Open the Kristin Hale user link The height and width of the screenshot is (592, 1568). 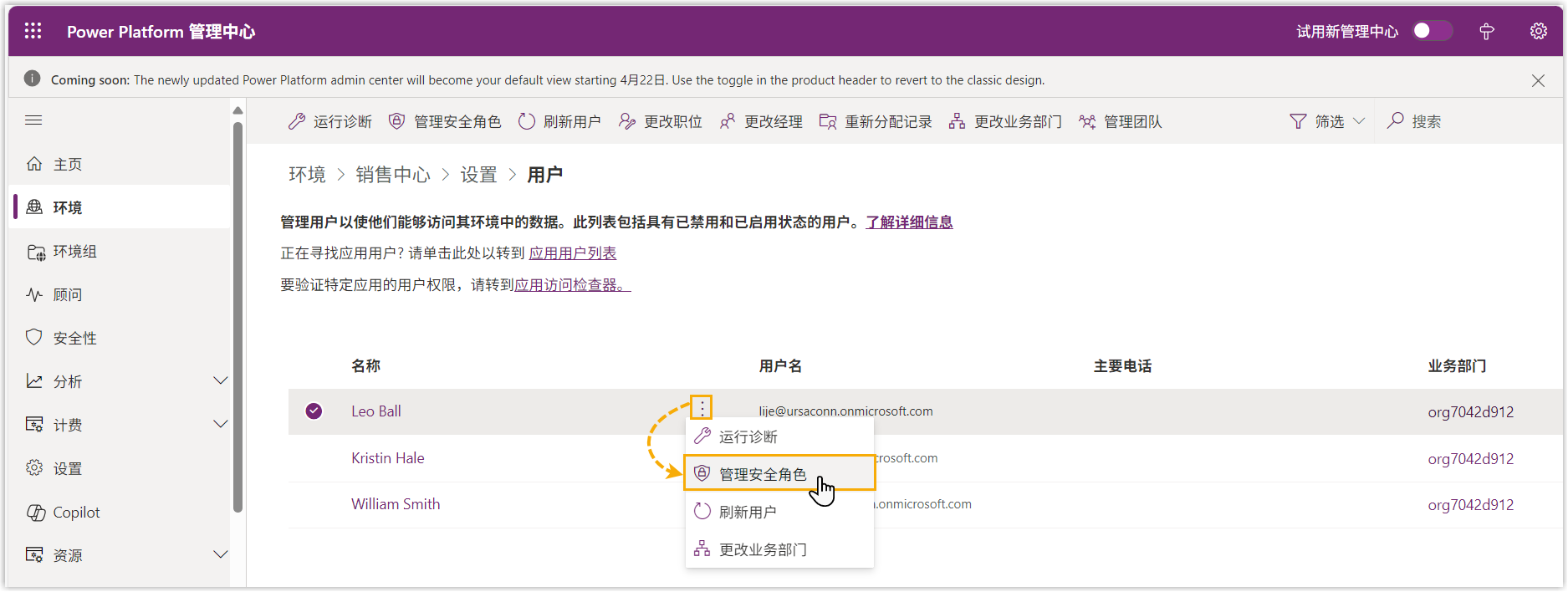pyautogui.click(x=388, y=458)
